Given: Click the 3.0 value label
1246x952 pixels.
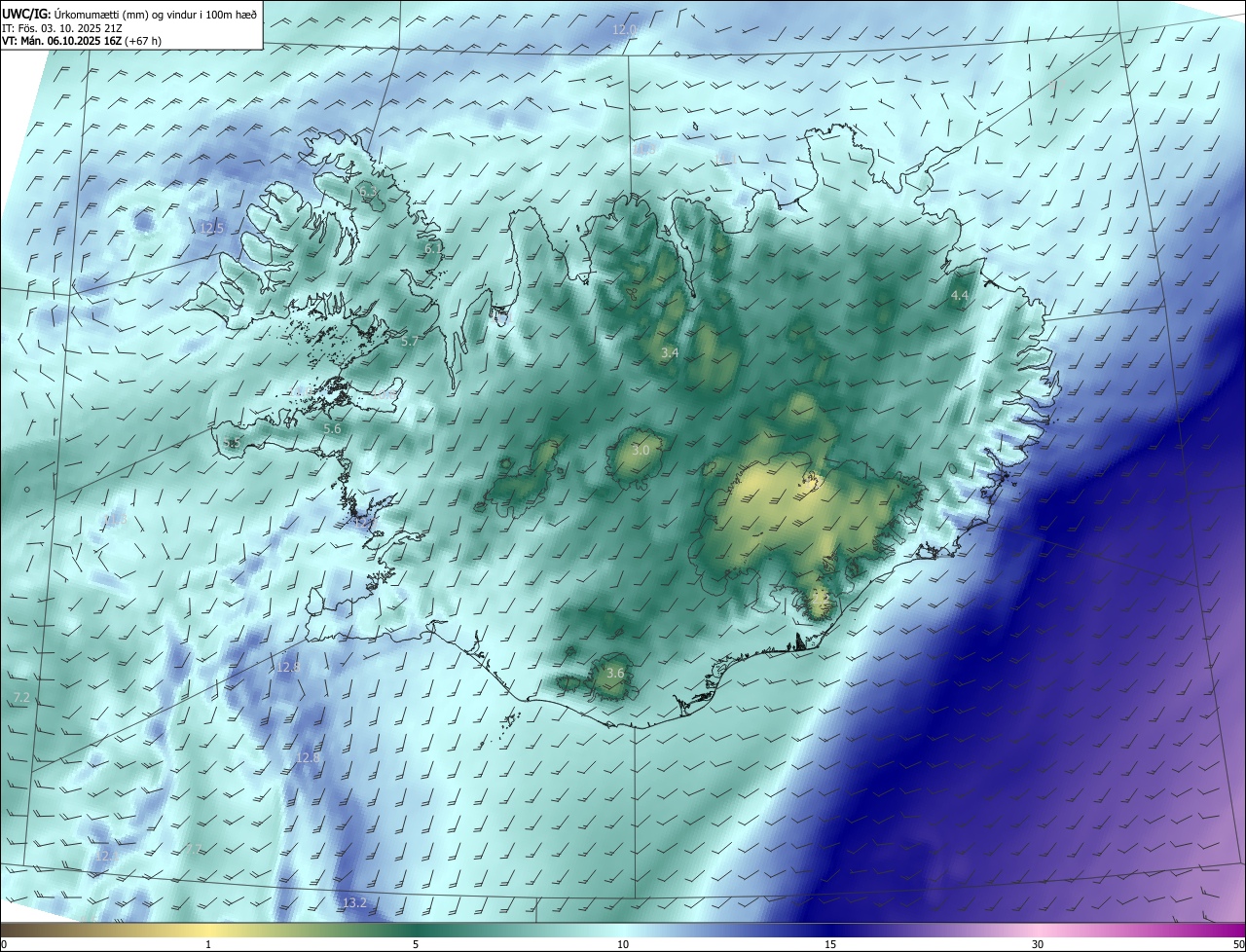Looking at the screenshot, I should point(641,451).
